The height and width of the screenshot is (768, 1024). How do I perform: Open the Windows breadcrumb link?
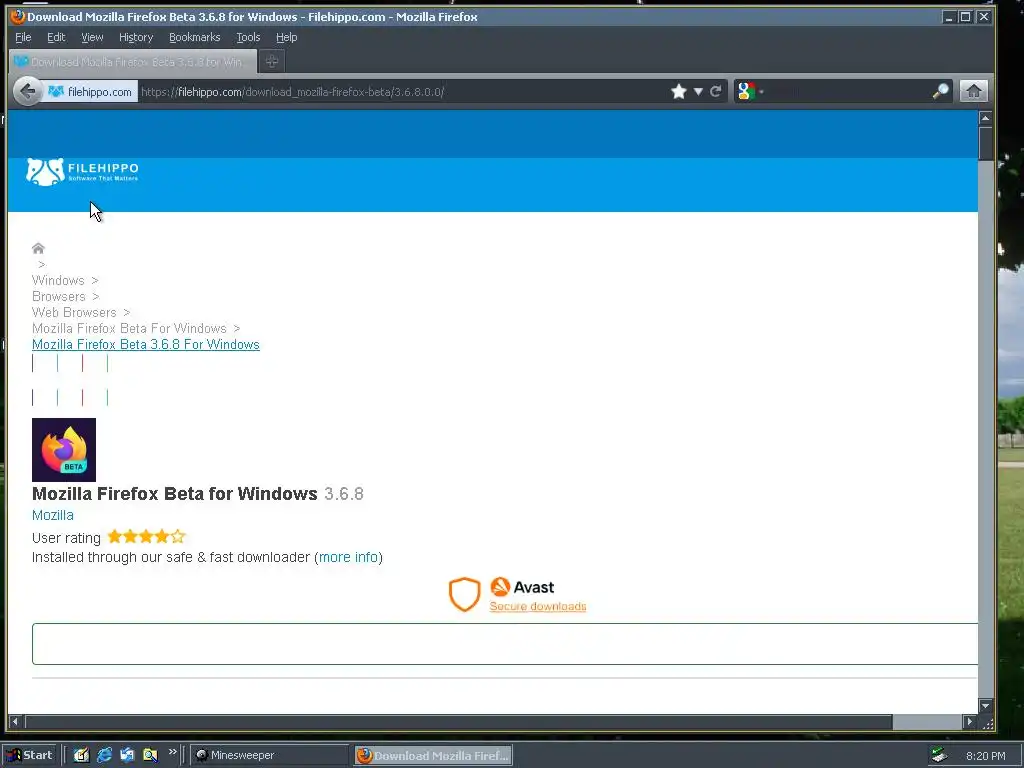(x=58, y=280)
